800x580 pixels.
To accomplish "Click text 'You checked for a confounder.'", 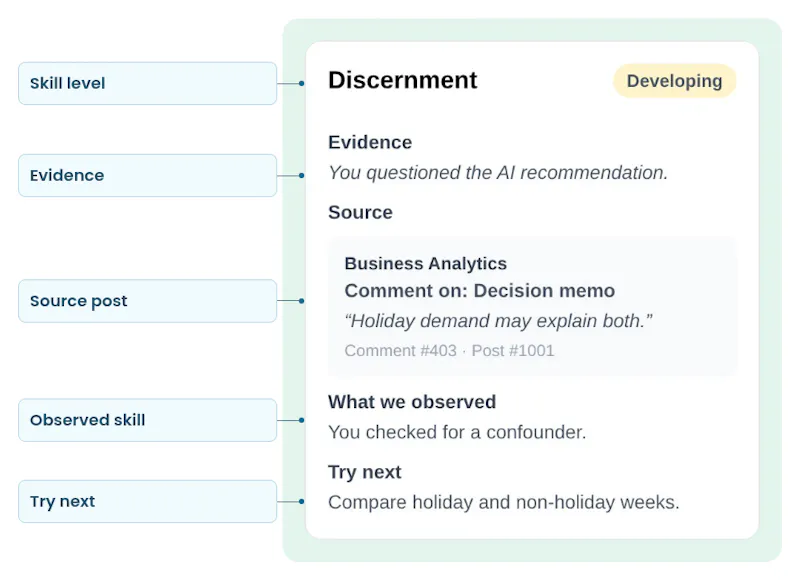I will coord(457,433).
